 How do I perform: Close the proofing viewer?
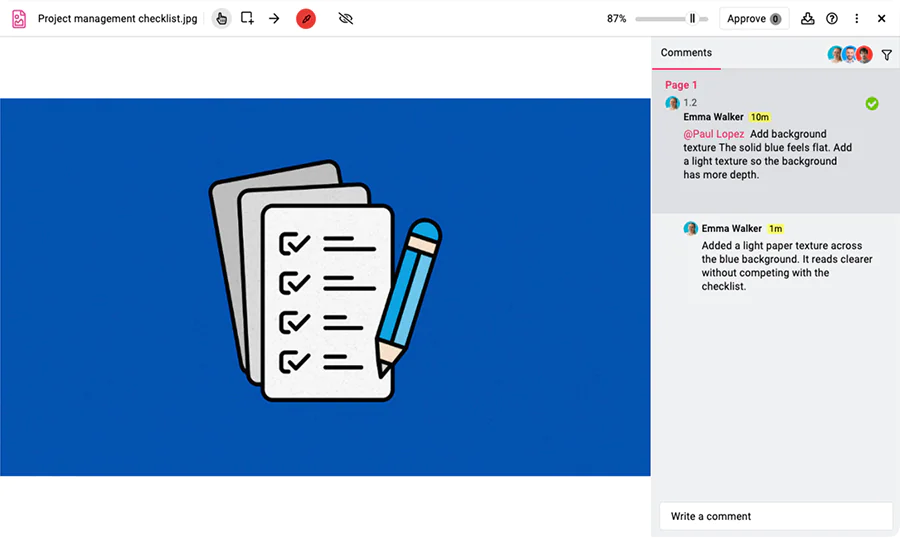(x=882, y=18)
